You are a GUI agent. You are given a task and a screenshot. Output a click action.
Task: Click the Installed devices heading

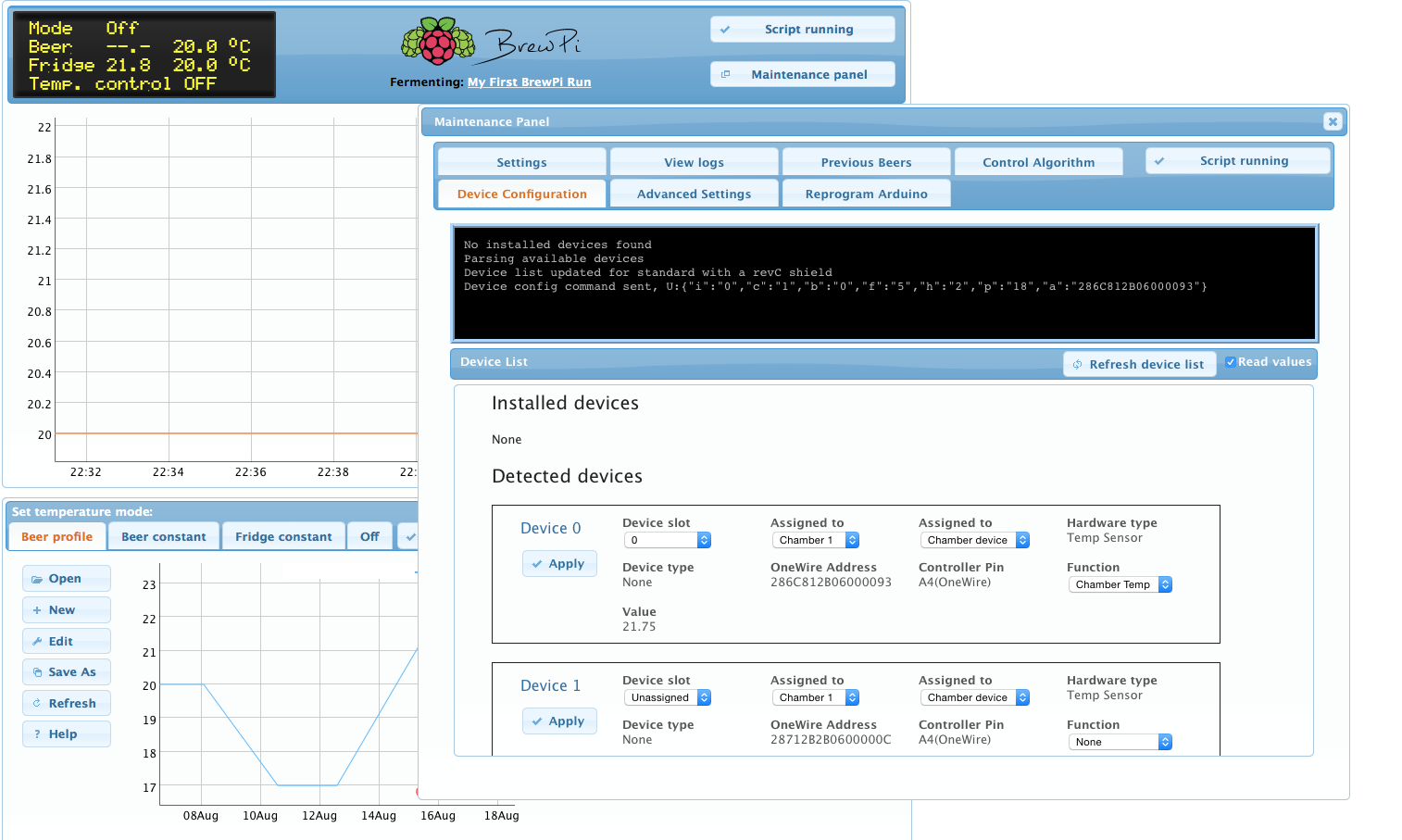click(565, 403)
